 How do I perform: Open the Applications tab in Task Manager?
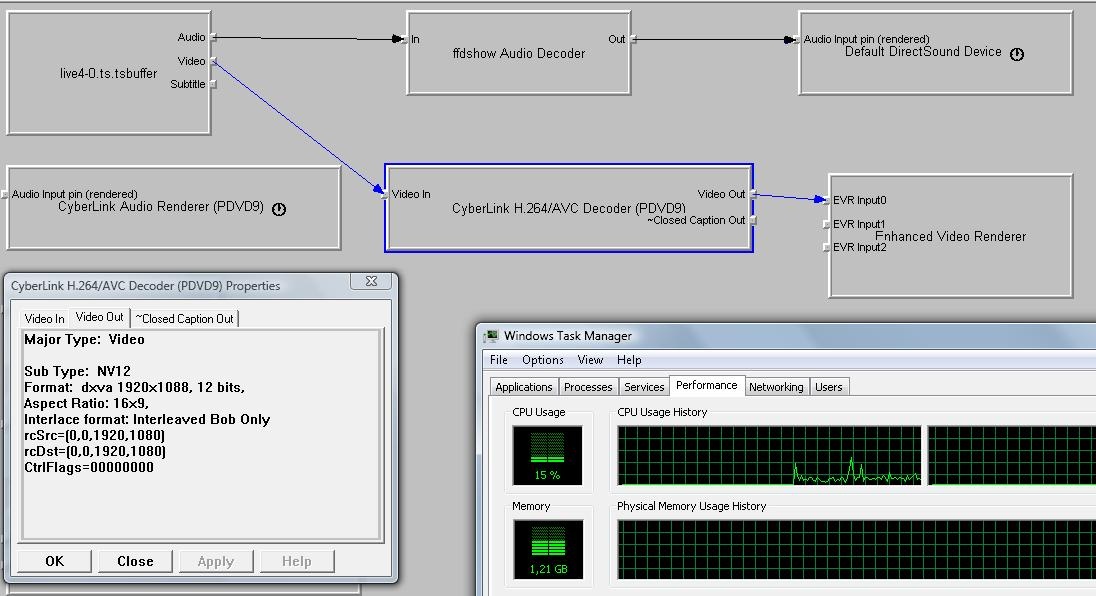point(524,387)
